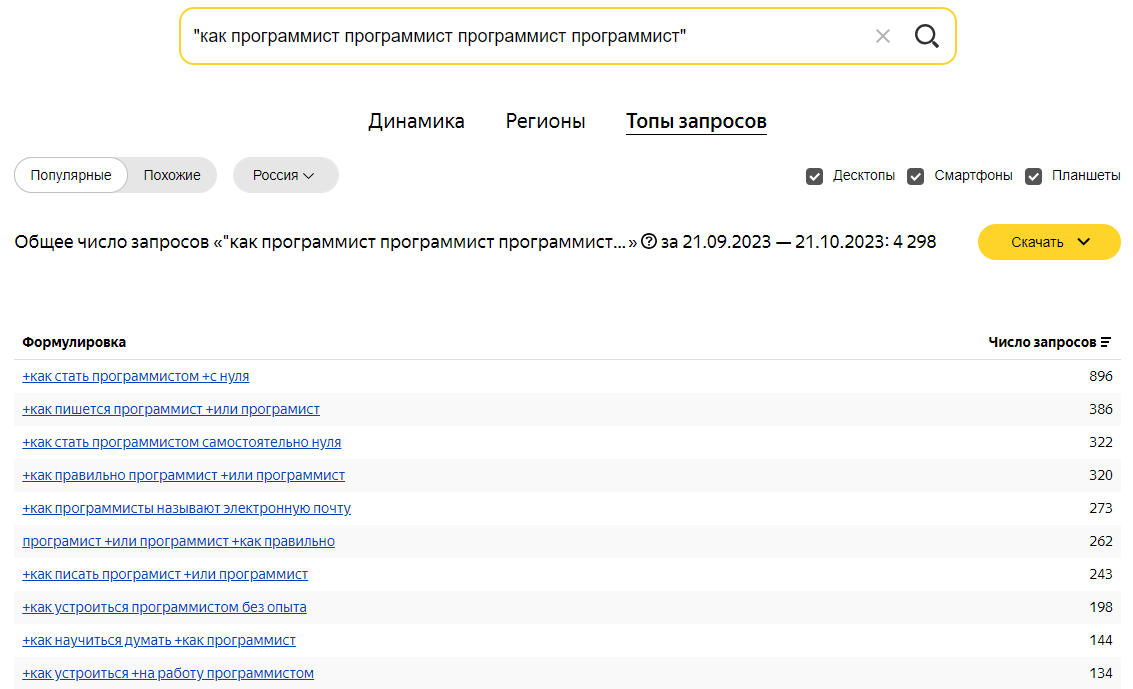Select the Топы запросов tab
Screen dimensions: 1133x689
696,122
